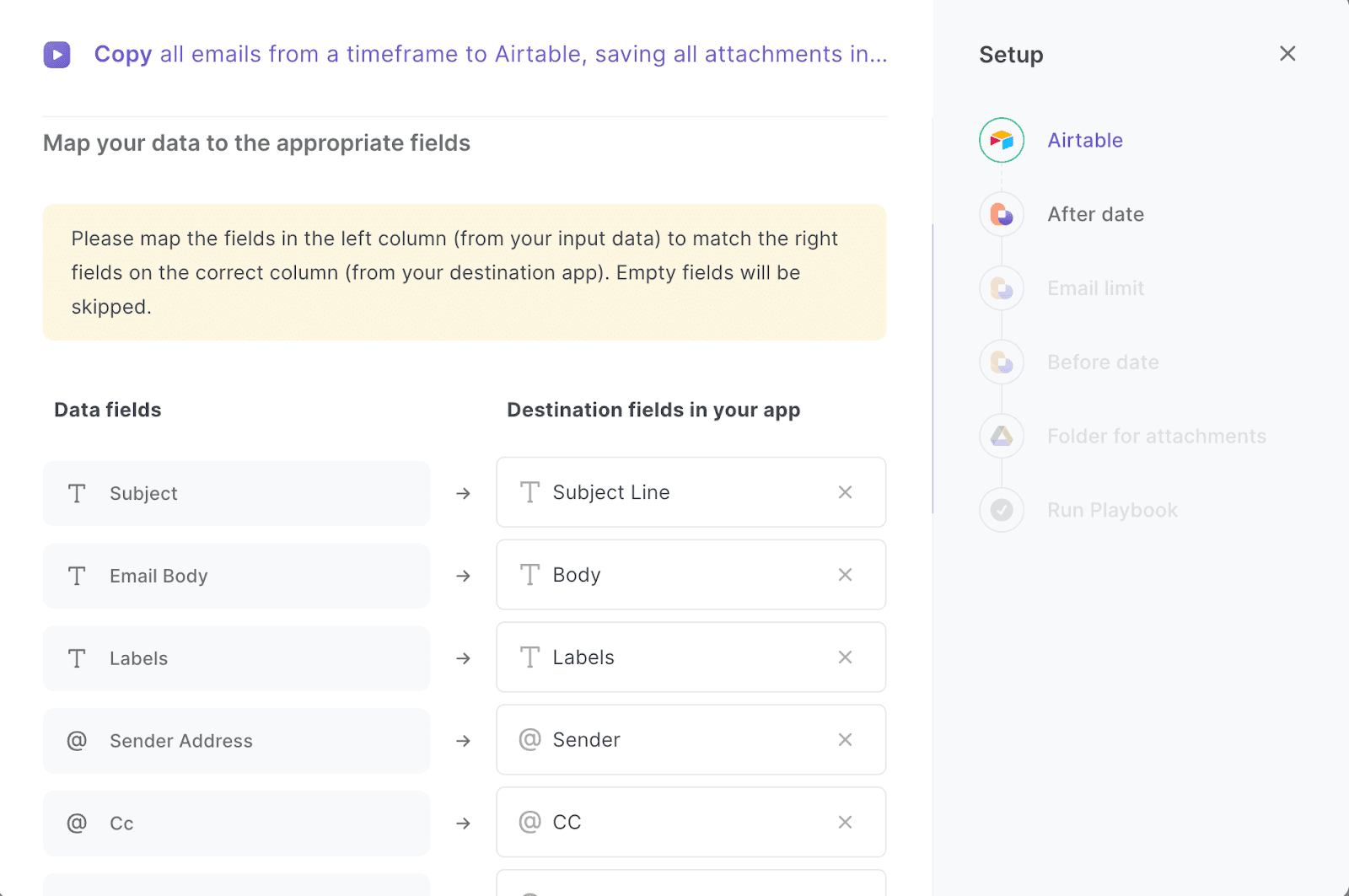Click the Email limit step icon
The width and height of the screenshot is (1349, 896).
[1002, 288]
